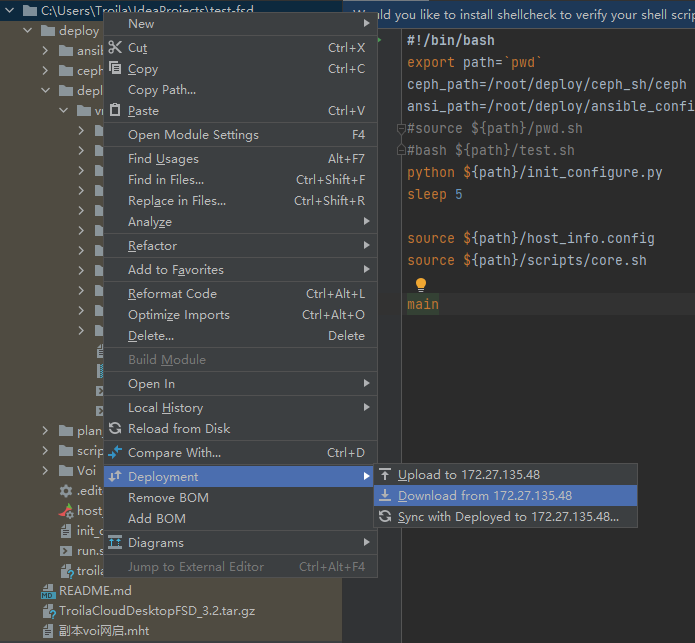Click the Copy icon in context menu

(114, 69)
